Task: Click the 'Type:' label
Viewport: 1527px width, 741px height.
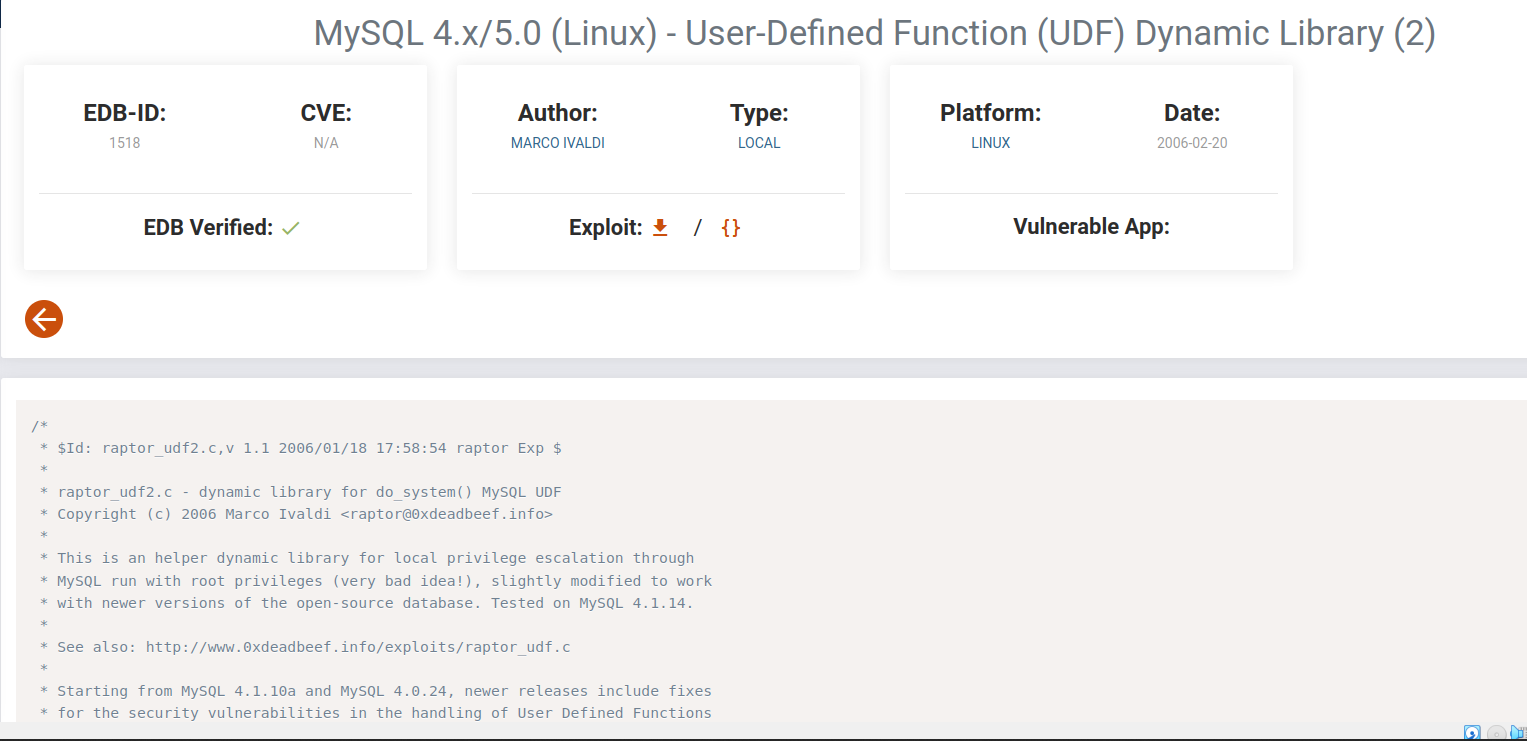Action: (759, 113)
